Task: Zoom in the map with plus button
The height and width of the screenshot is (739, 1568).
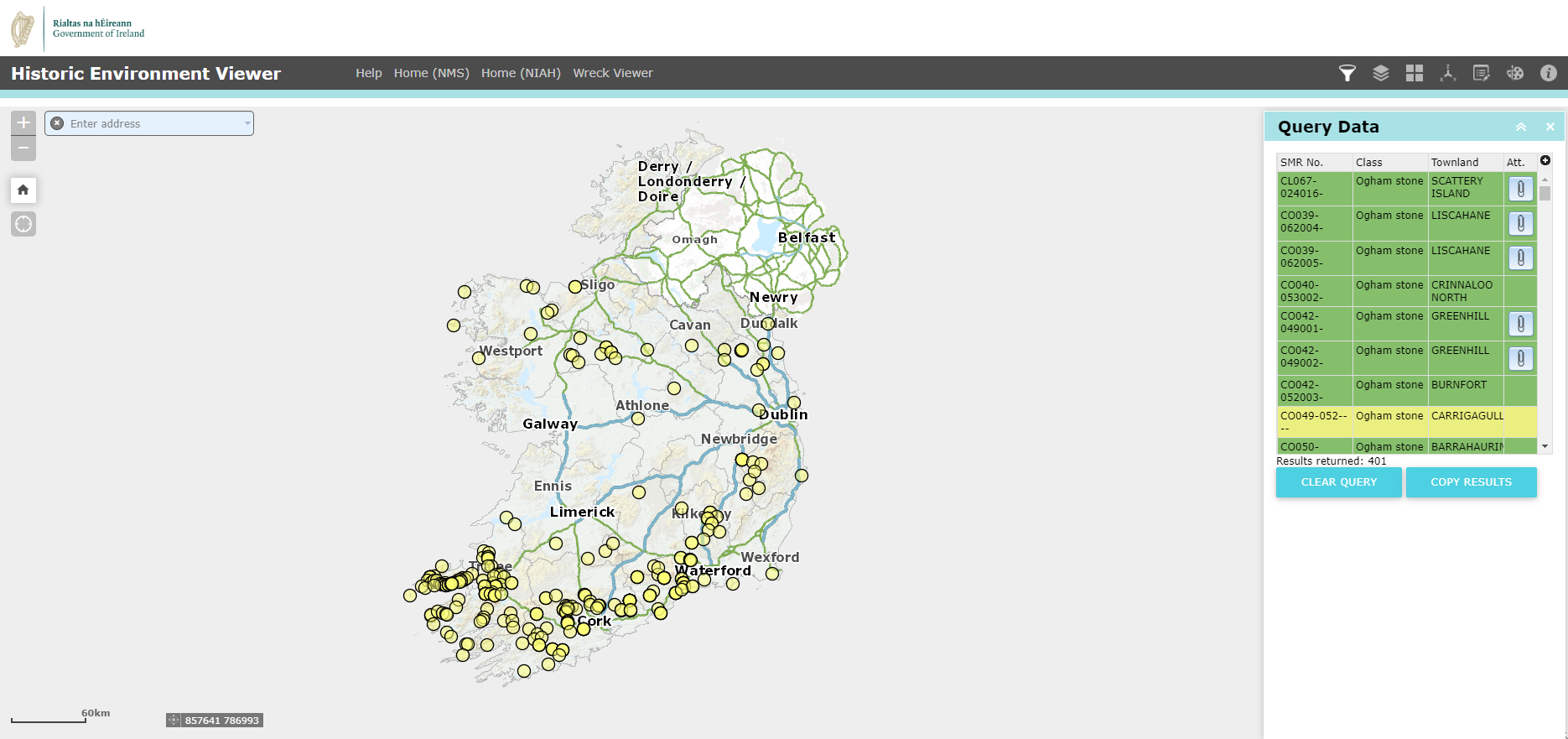Action: tap(23, 122)
